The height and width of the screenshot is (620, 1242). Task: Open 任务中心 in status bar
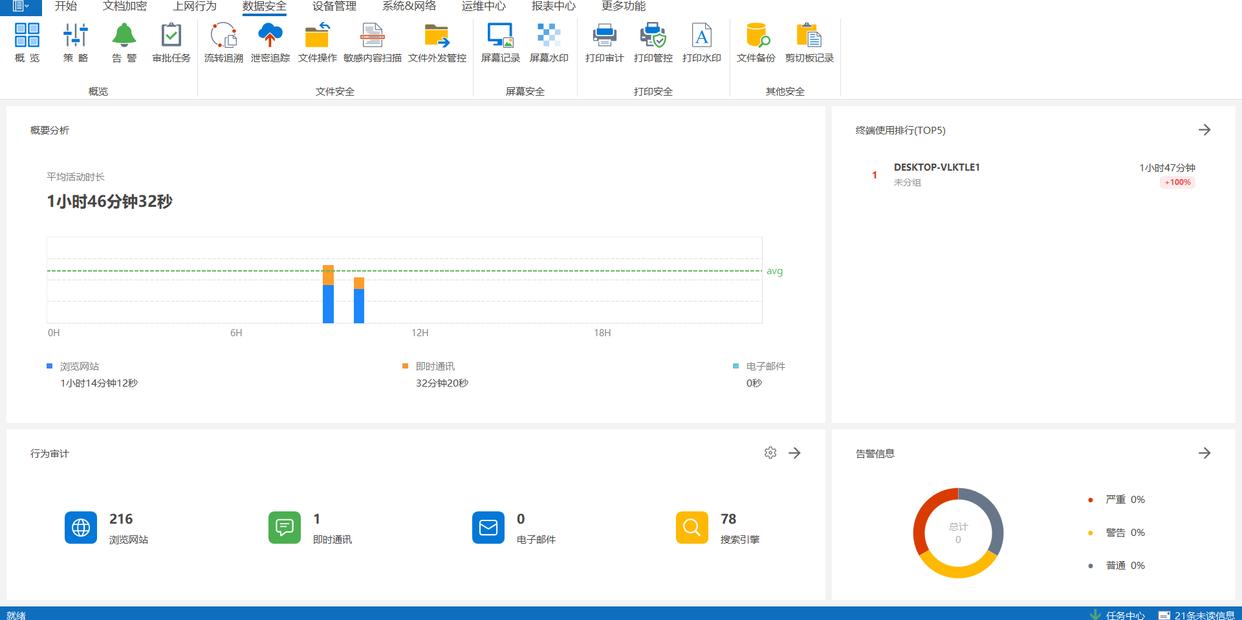click(x=1117, y=614)
